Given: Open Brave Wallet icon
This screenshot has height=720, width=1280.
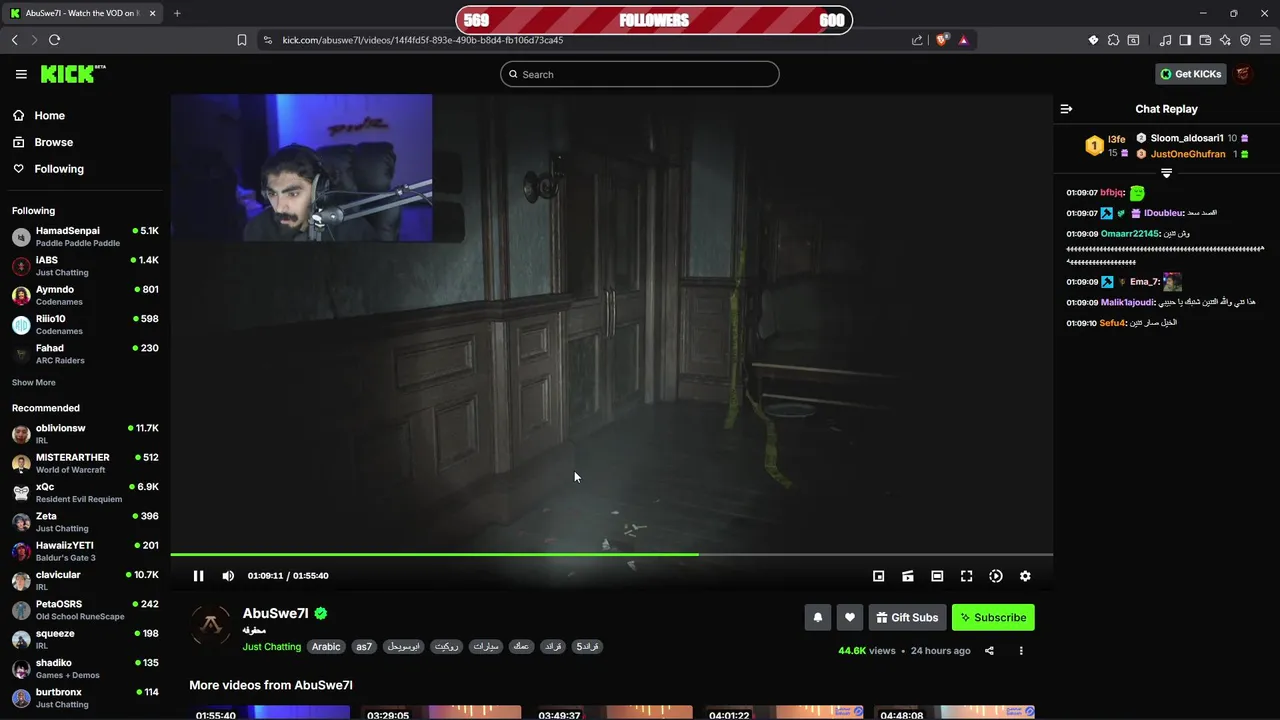Looking at the screenshot, I should pyautogui.click(x=1205, y=40).
